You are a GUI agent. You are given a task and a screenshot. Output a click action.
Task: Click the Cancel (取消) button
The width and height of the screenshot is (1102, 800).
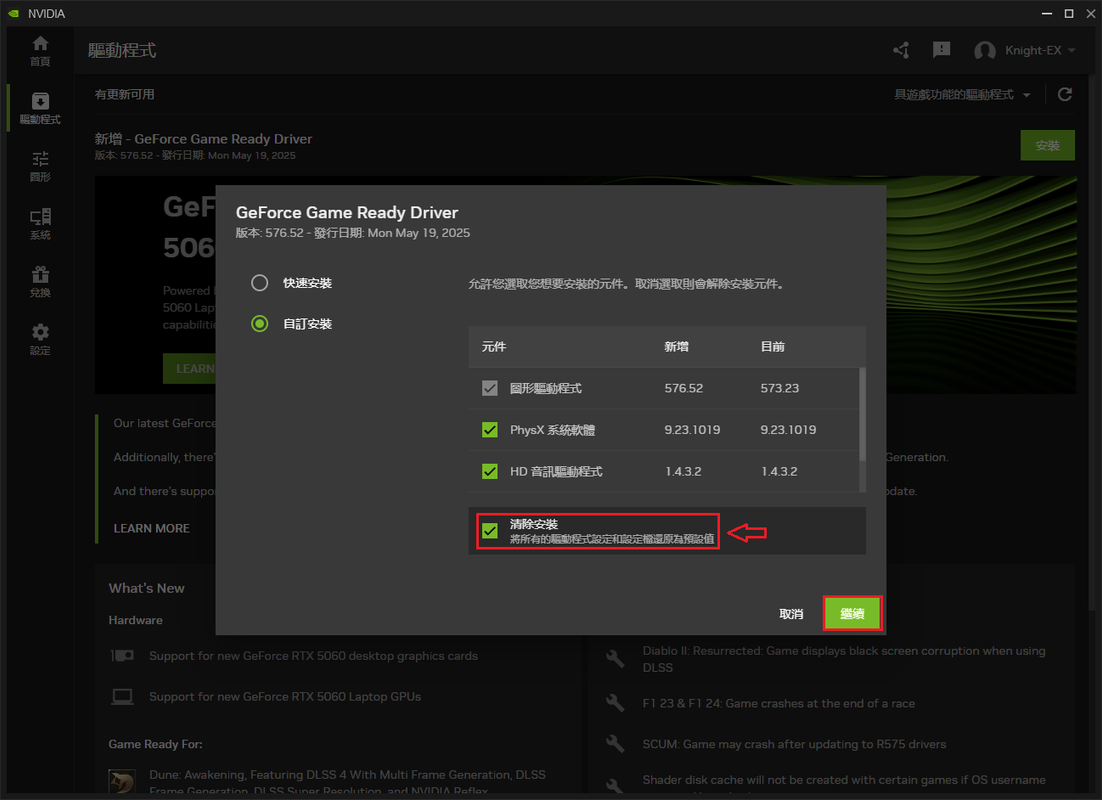coord(791,614)
